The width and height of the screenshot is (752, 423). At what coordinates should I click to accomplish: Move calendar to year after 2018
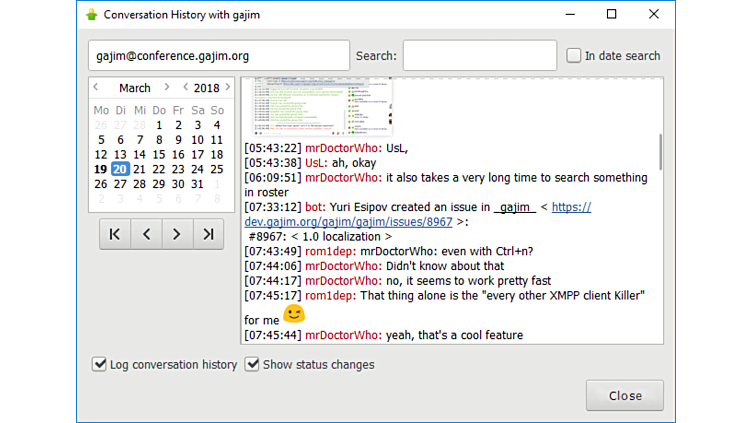[228, 88]
